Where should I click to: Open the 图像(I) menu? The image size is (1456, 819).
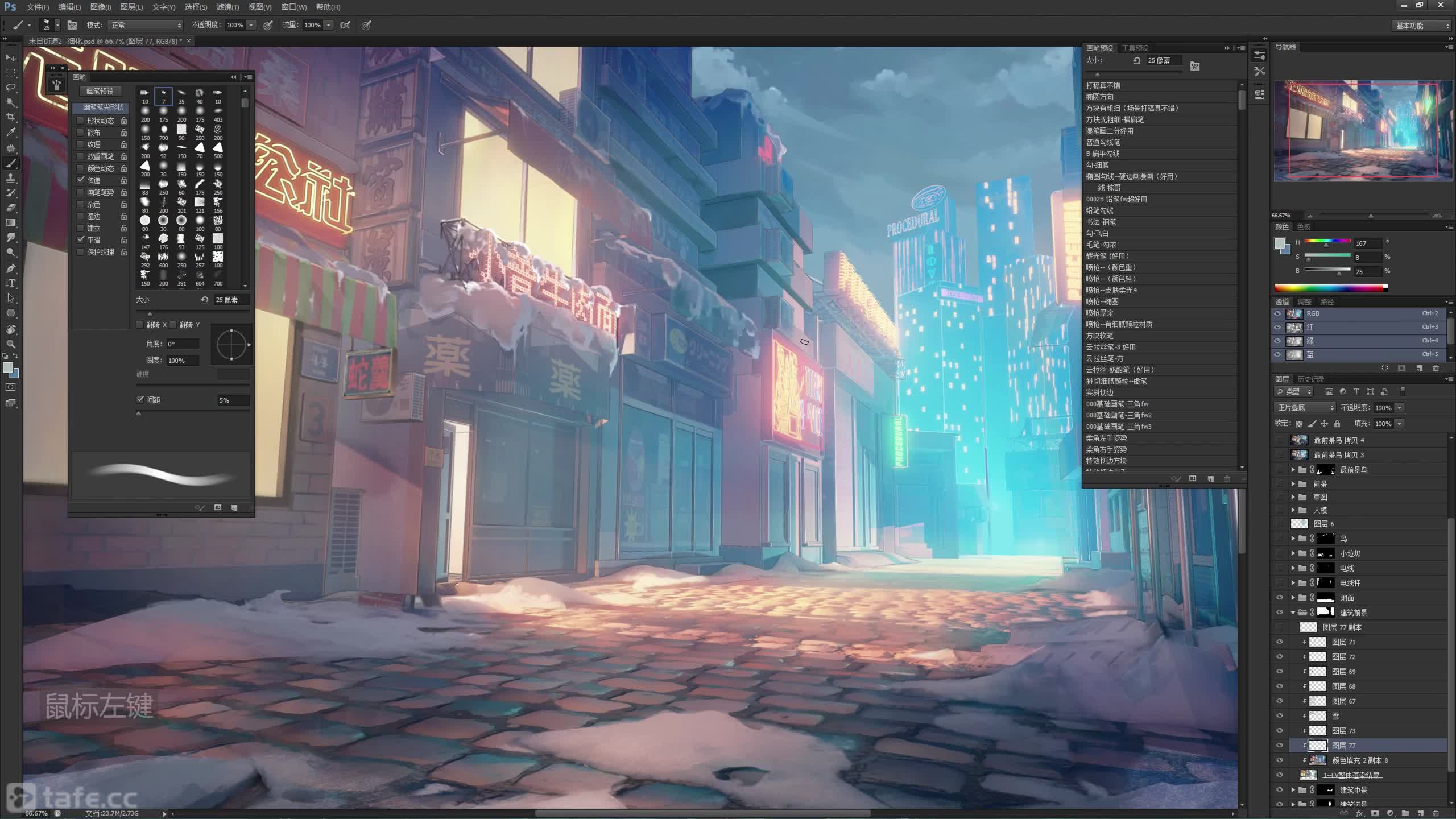[x=101, y=7]
